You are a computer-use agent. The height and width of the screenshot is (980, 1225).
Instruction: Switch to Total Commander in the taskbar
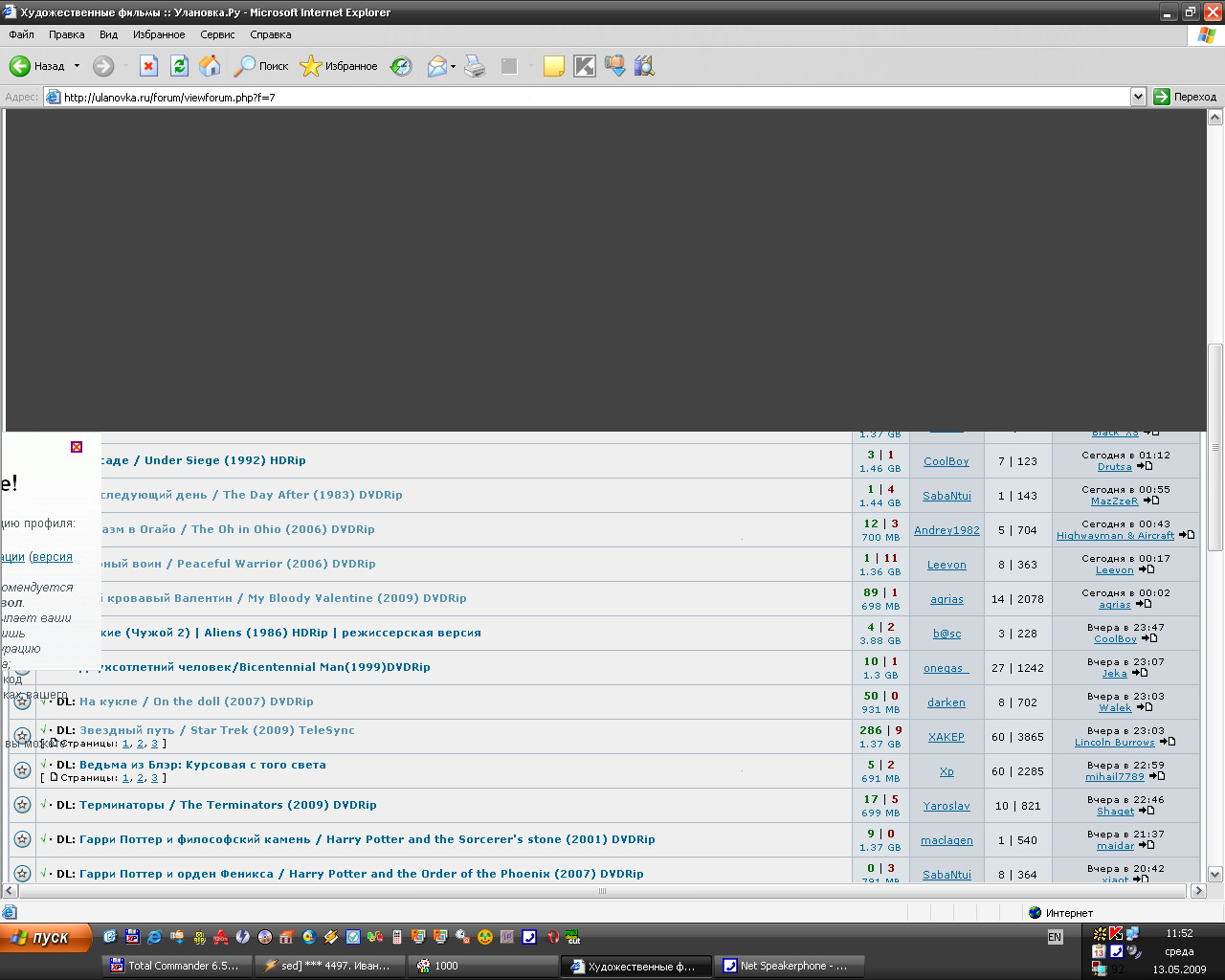176,965
